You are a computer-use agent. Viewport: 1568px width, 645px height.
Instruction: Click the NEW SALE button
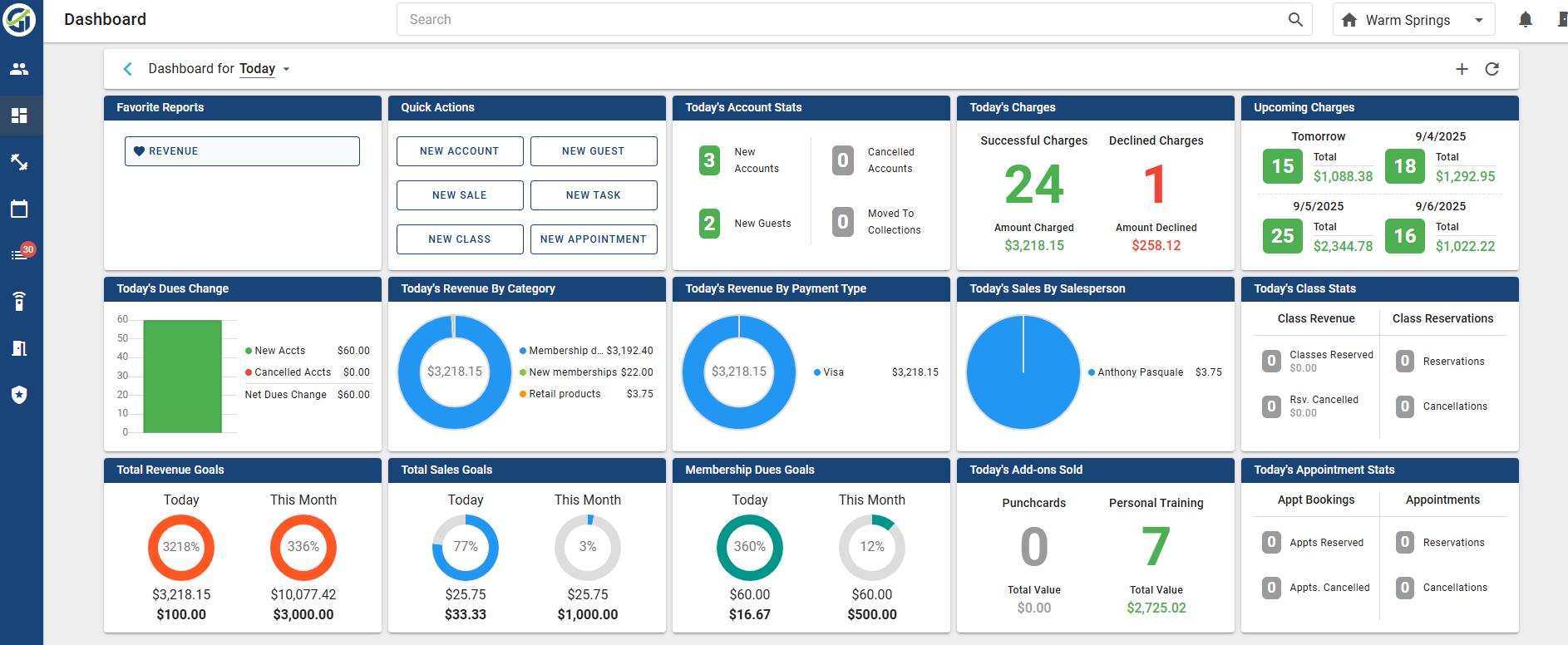click(460, 195)
